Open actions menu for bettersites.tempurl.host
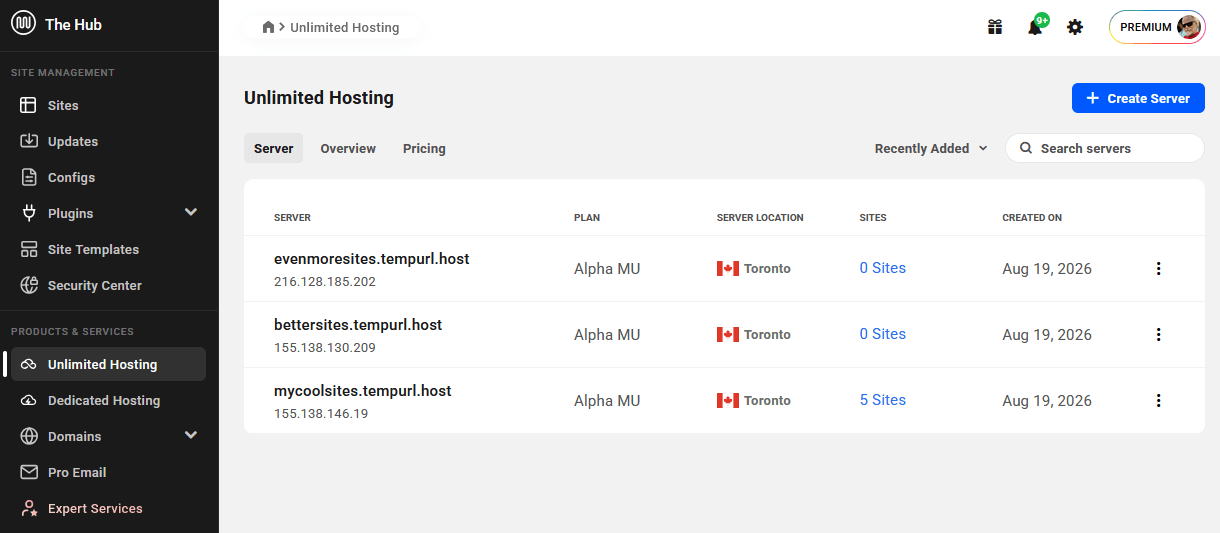Image resolution: width=1220 pixels, height=533 pixels. click(1158, 334)
